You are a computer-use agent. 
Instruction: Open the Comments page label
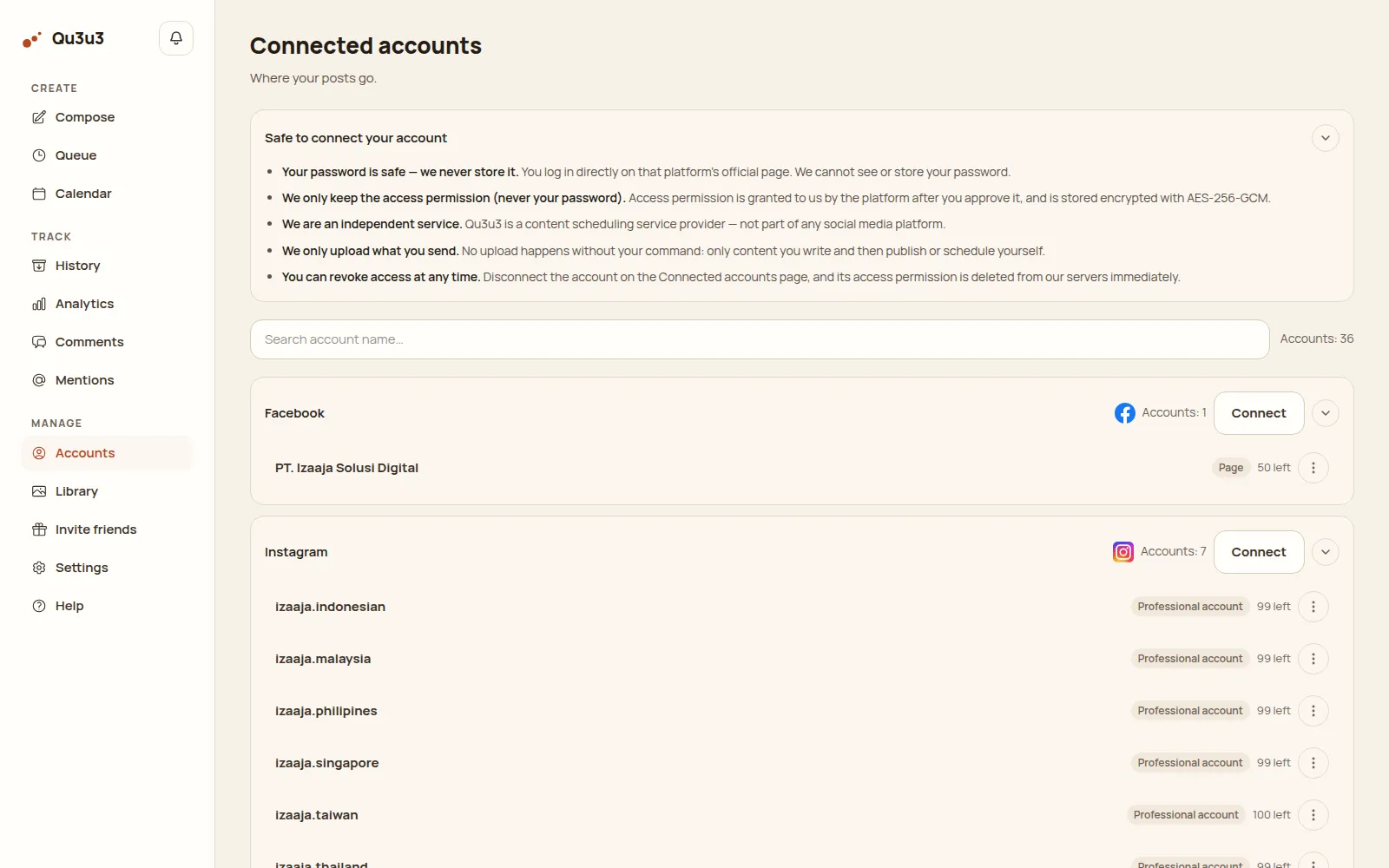tap(89, 342)
